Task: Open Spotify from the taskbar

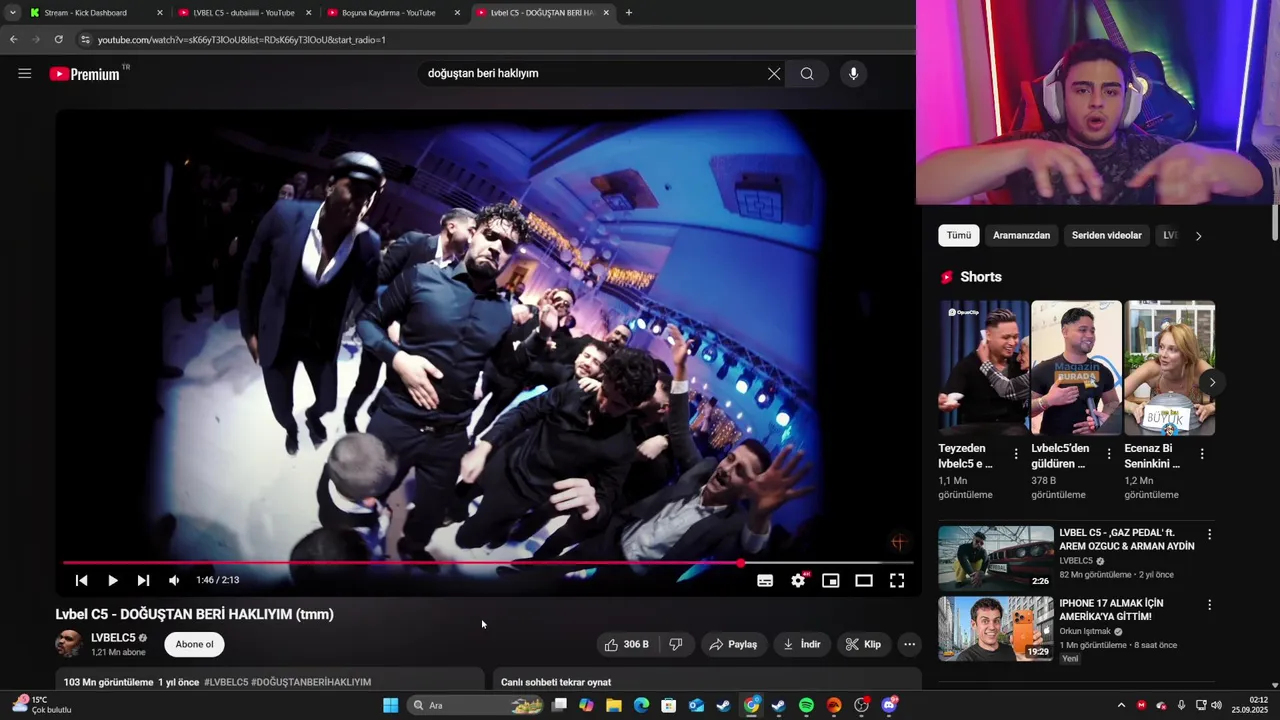Action: pyautogui.click(x=806, y=705)
